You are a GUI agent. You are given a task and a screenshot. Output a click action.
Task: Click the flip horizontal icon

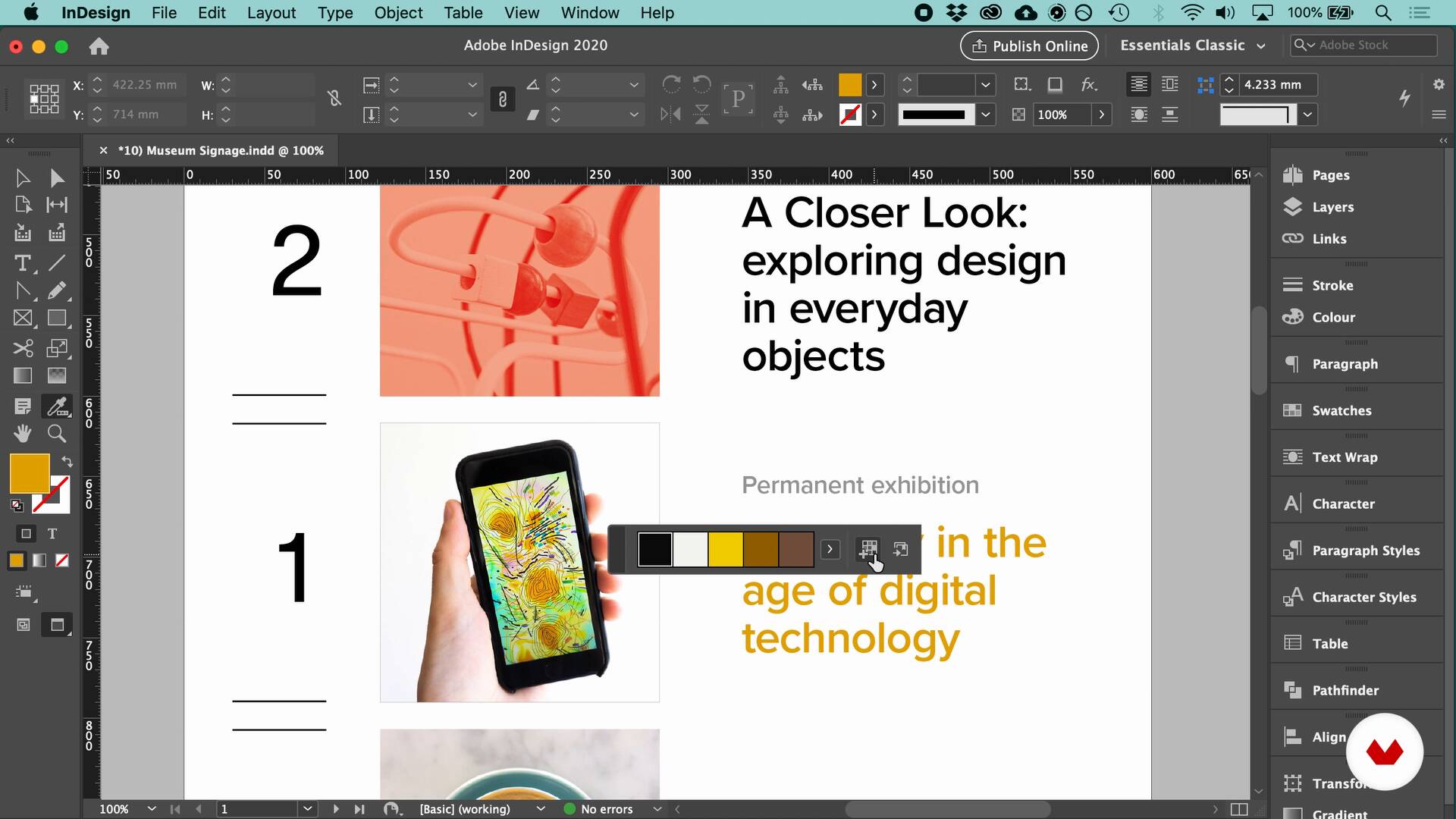point(670,115)
